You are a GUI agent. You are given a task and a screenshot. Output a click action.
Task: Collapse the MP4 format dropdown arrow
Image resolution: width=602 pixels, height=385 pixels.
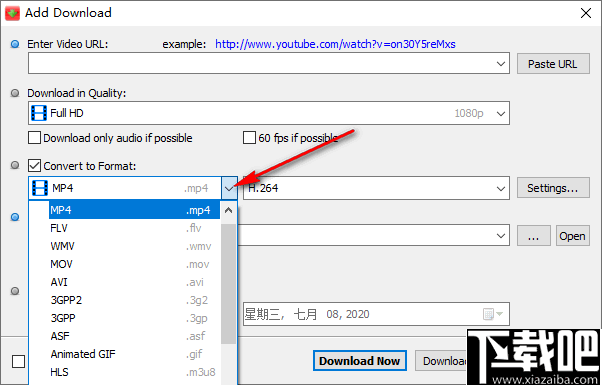click(x=229, y=188)
